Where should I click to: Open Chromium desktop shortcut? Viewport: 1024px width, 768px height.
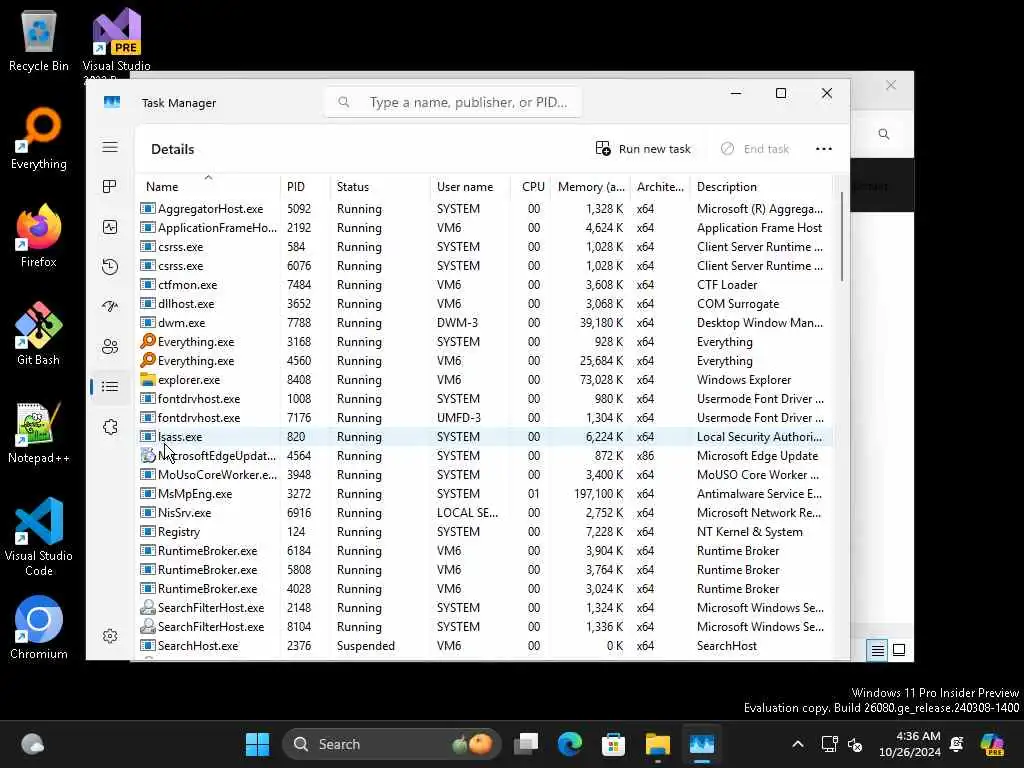tap(39, 628)
